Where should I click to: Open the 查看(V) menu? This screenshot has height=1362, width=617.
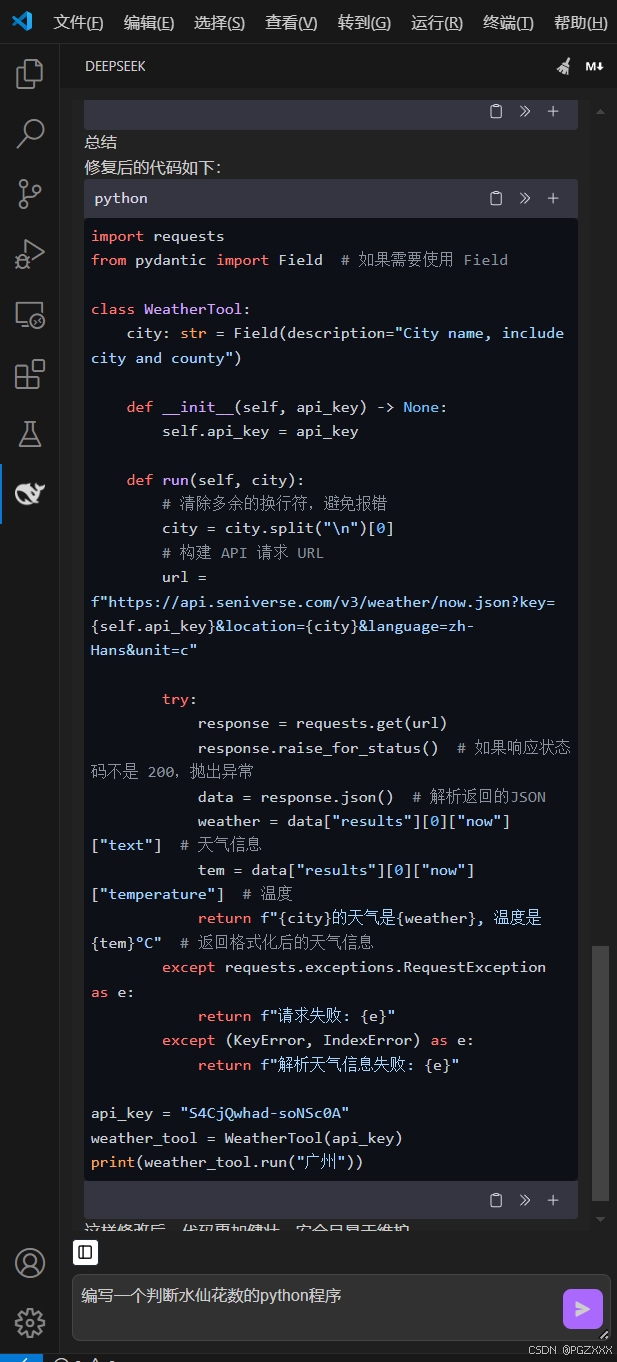[292, 23]
